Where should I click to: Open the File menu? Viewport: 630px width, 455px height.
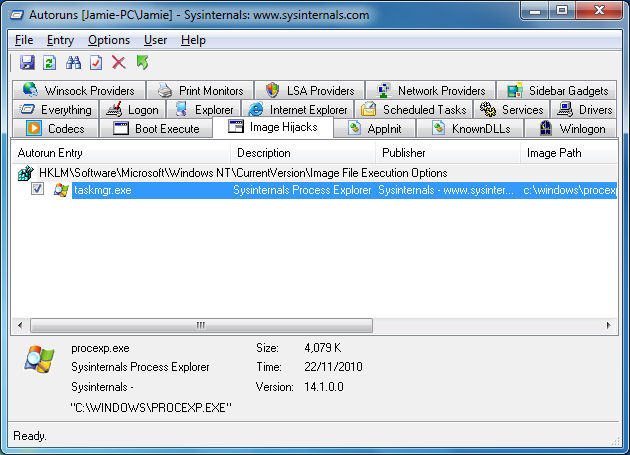pyautogui.click(x=24, y=40)
